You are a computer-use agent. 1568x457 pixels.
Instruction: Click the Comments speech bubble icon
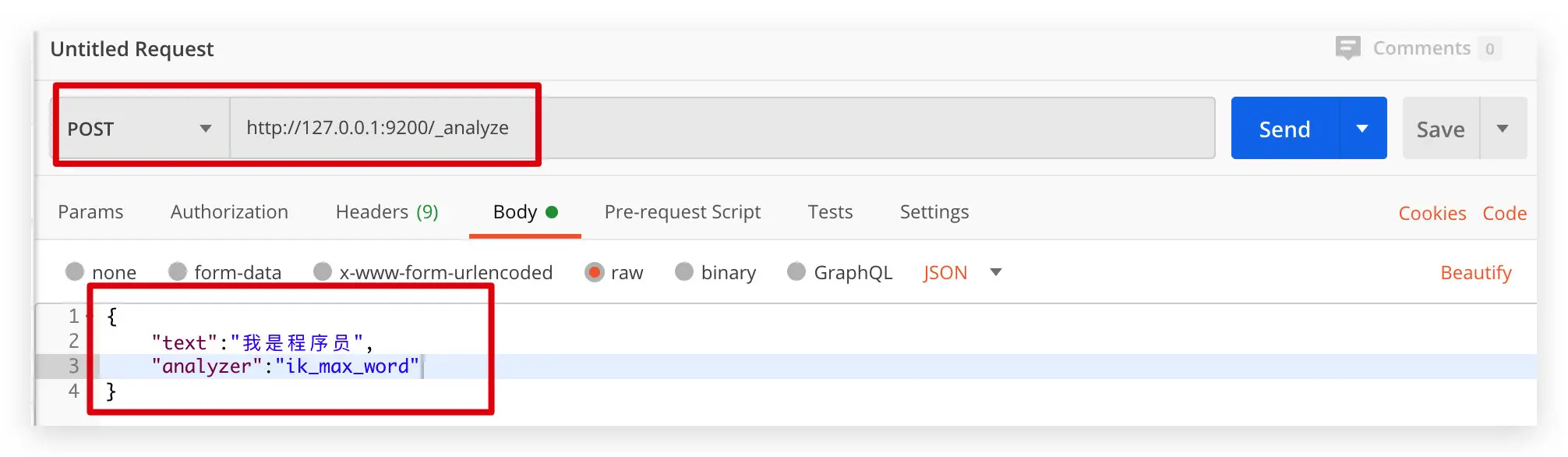pos(1347,48)
